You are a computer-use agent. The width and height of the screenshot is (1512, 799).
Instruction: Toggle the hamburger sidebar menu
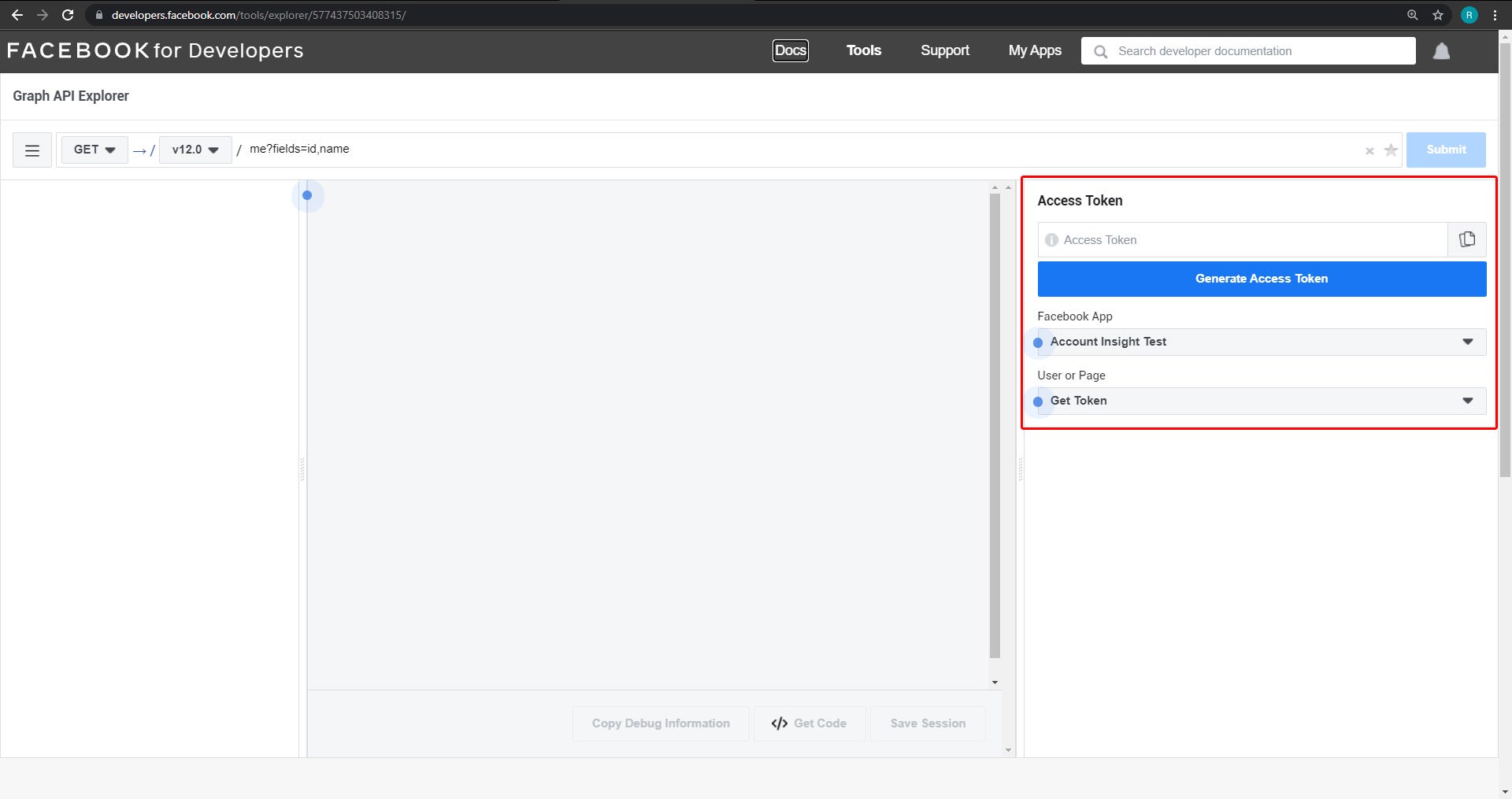32,150
